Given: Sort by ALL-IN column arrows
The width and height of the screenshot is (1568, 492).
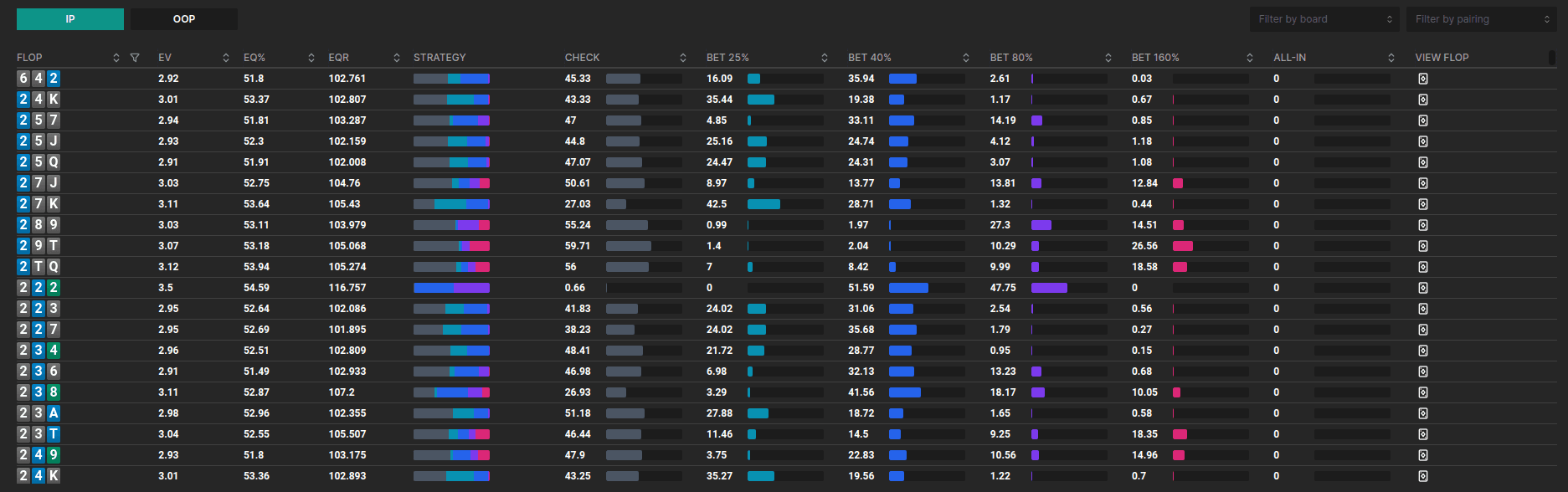Looking at the screenshot, I should click(1391, 58).
